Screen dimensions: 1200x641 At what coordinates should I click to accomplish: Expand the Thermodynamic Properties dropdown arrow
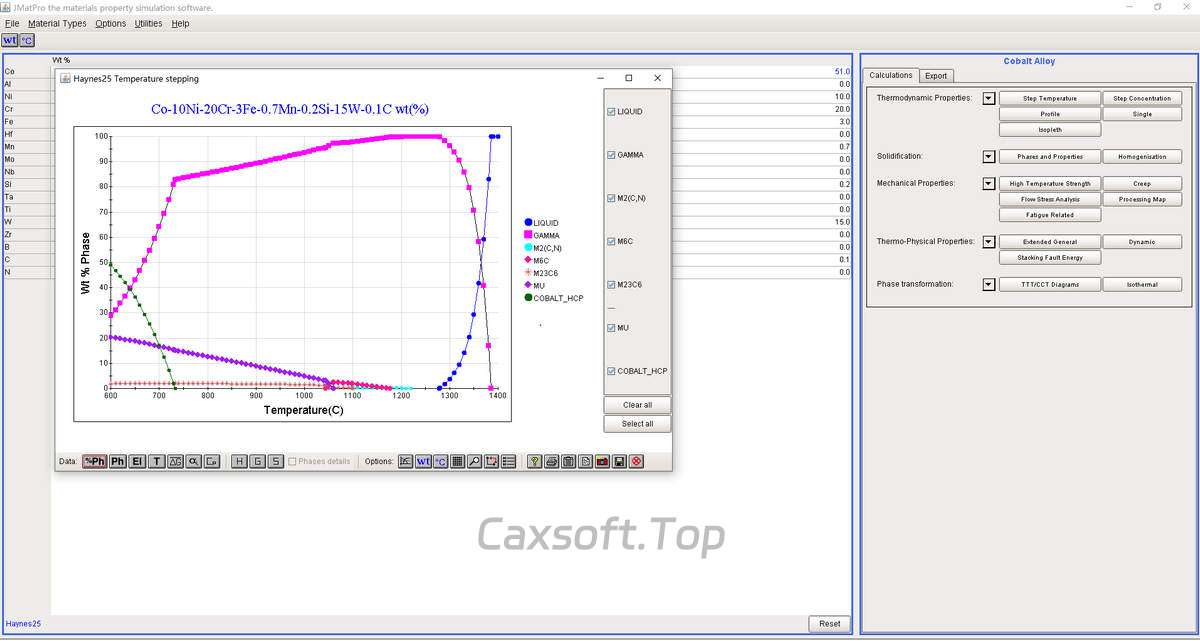(989, 99)
